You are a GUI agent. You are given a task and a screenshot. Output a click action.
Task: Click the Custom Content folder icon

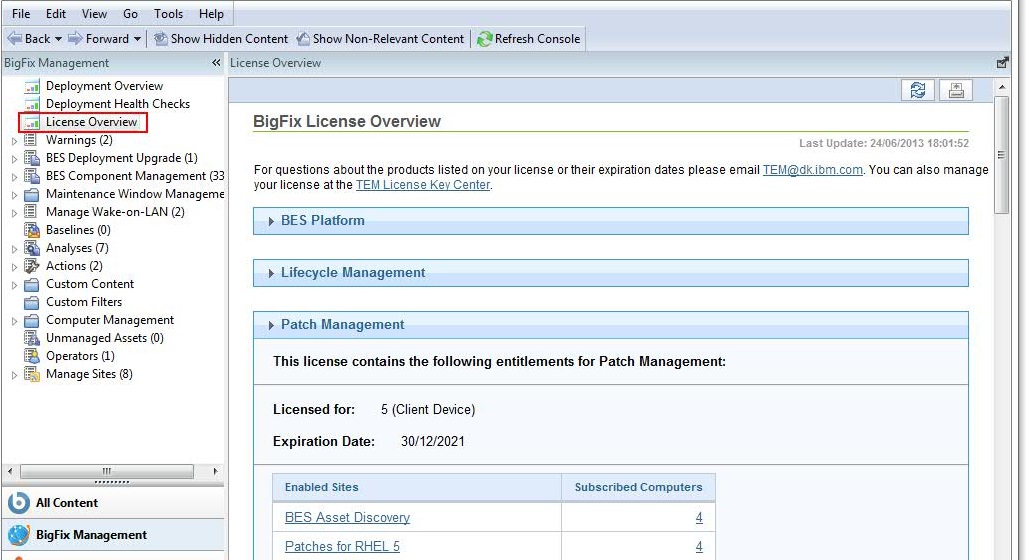point(32,284)
